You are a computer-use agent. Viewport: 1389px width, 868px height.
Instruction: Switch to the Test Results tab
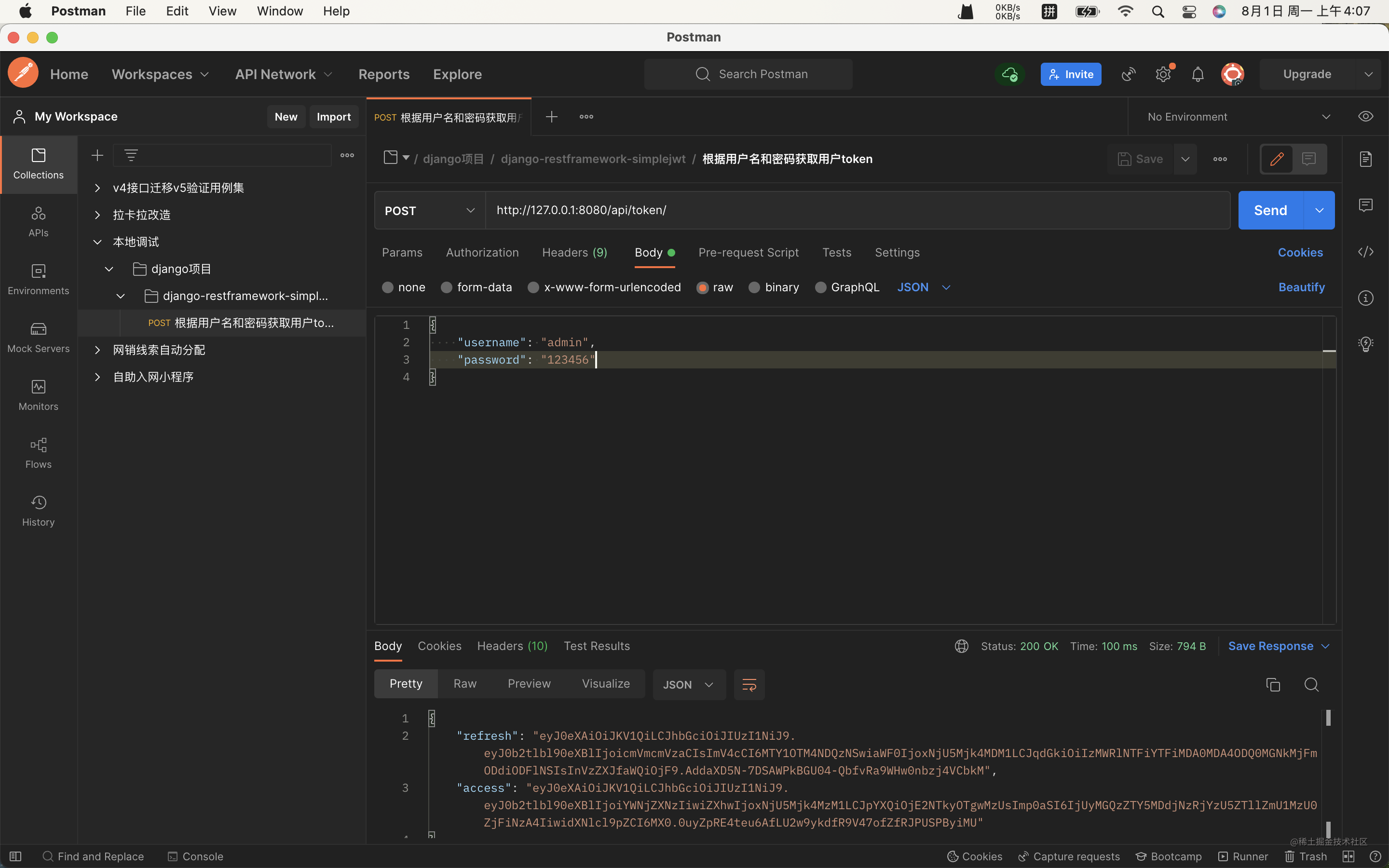tap(596, 646)
